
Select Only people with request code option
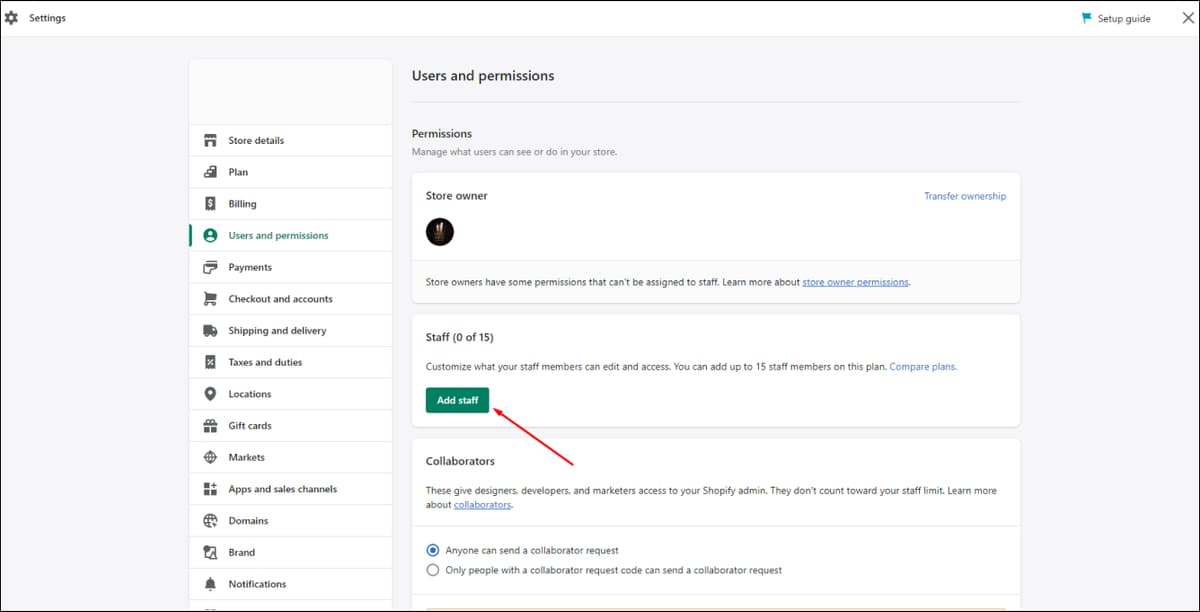[x=433, y=570]
